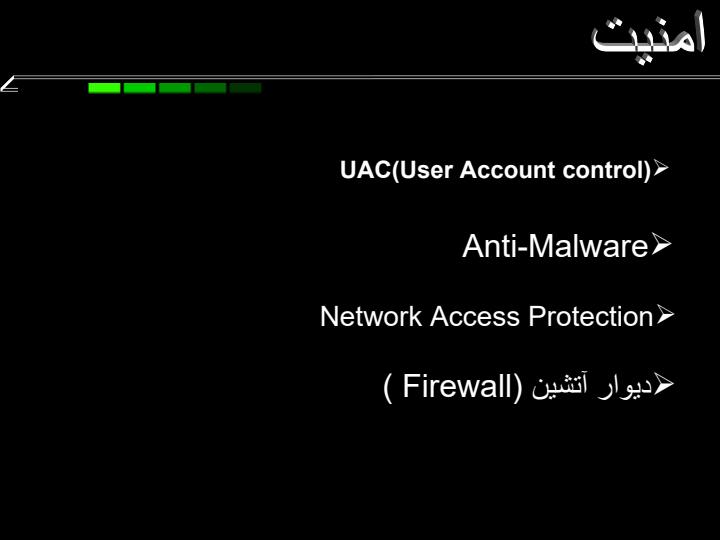Click the arrow bullet beside دیوار آتشین

click(664, 384)
